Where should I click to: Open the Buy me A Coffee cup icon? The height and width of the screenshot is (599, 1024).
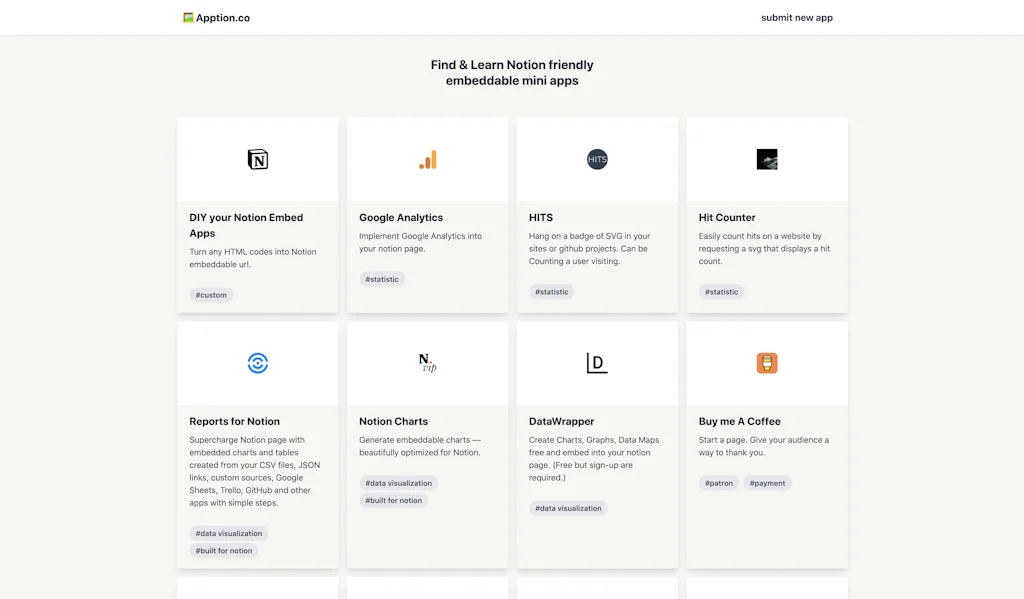click(x=767, y=363)
